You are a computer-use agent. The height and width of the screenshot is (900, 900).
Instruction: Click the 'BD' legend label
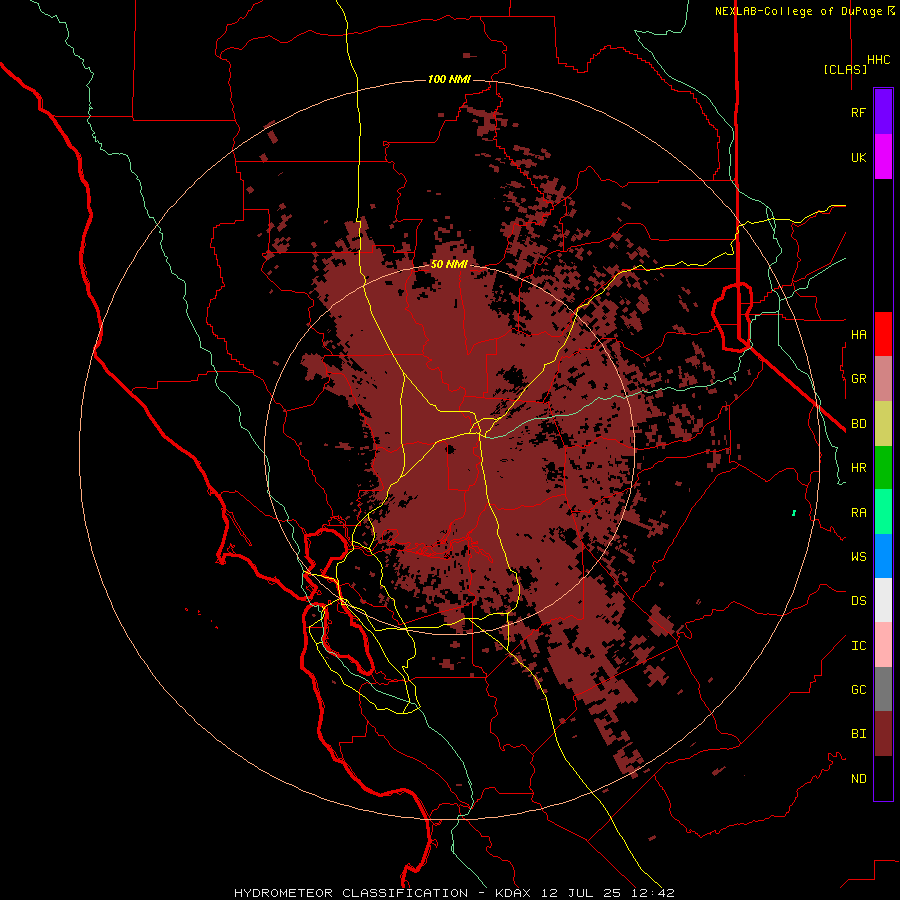click(x=858, y=424)
